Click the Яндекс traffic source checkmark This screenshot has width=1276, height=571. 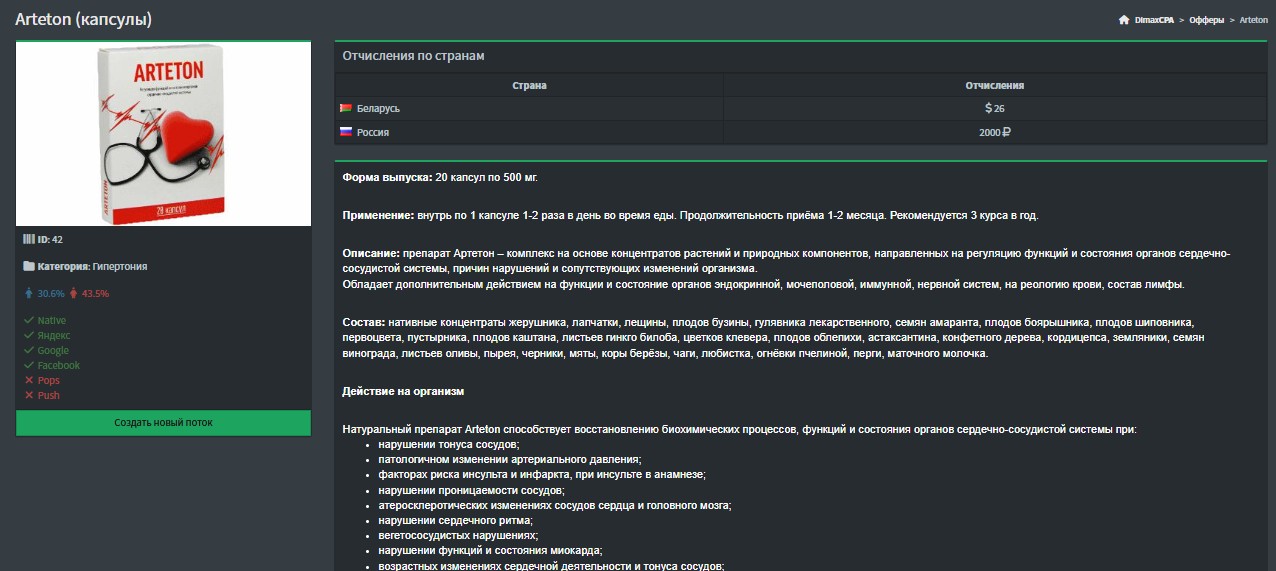(x=29, y=335)
